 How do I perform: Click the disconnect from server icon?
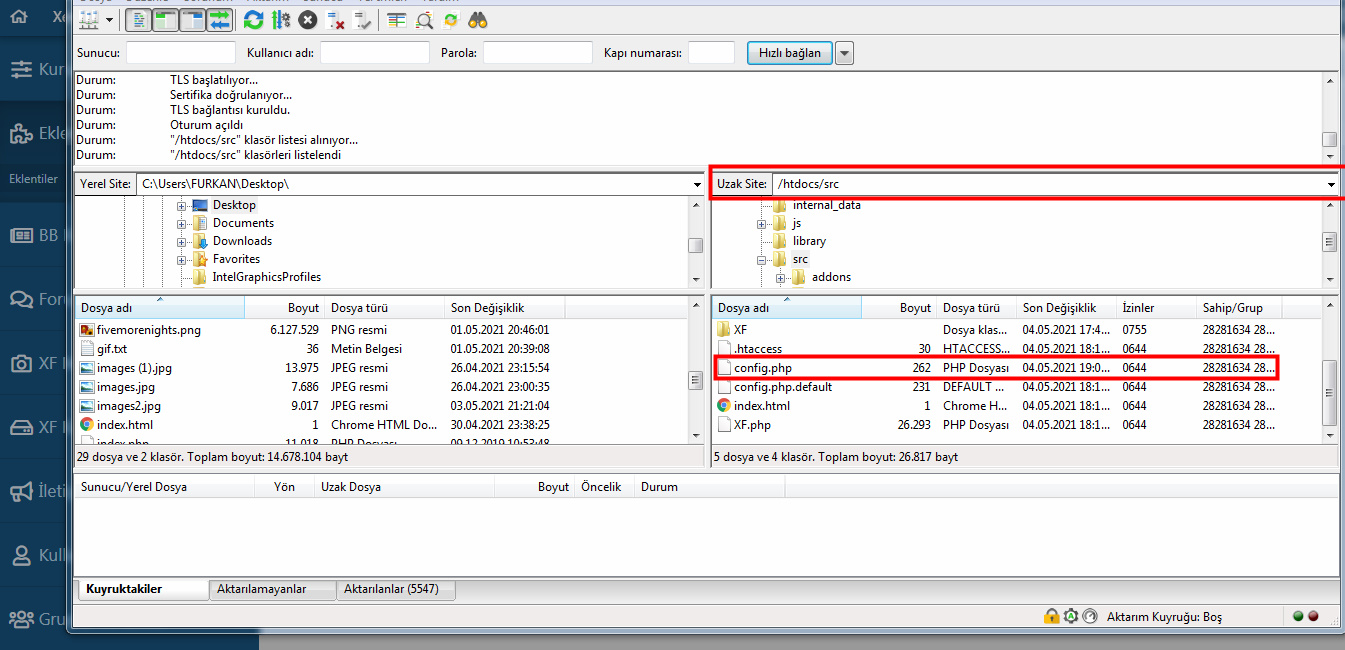point(336,20)
